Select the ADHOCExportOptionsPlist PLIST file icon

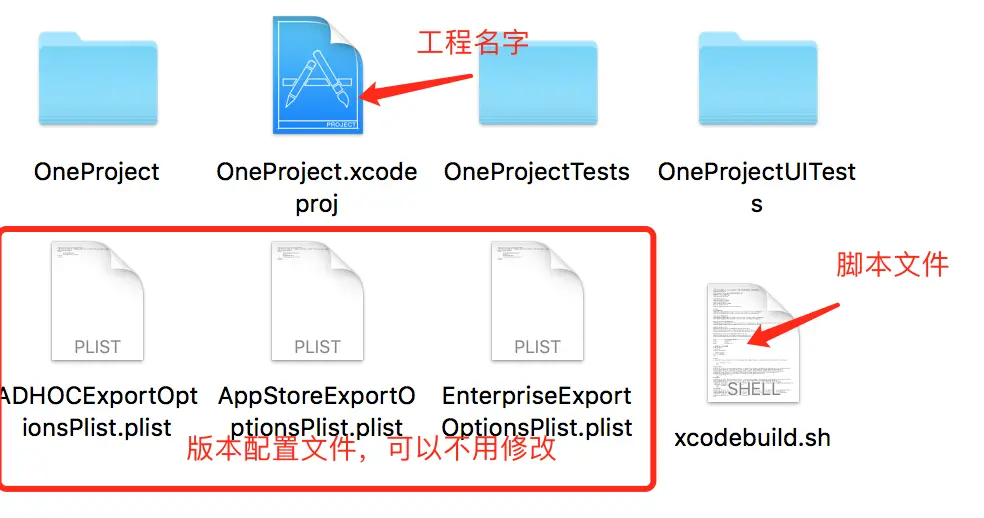point(97,301)
